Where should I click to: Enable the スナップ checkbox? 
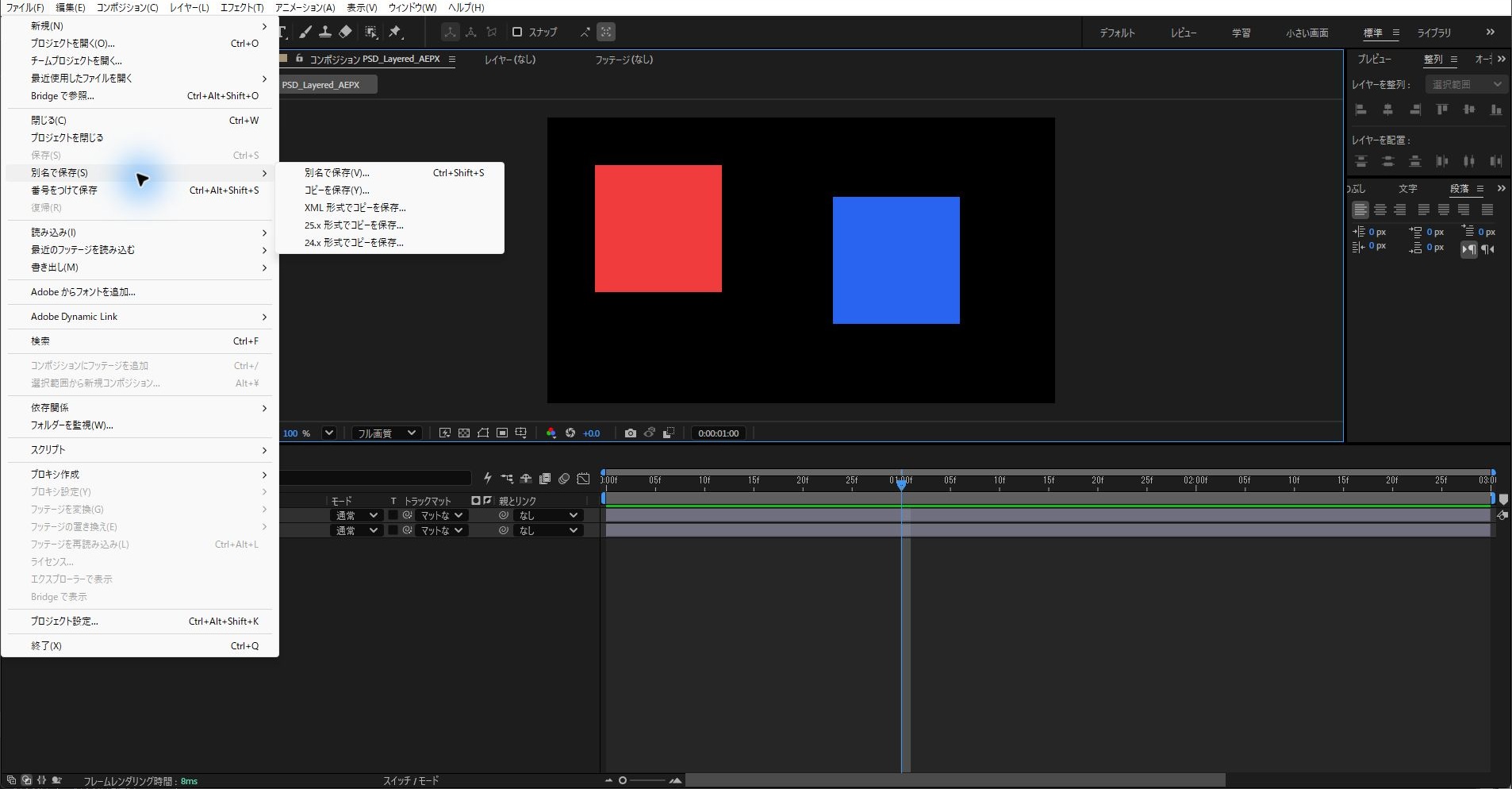click(x=517, y=32)
